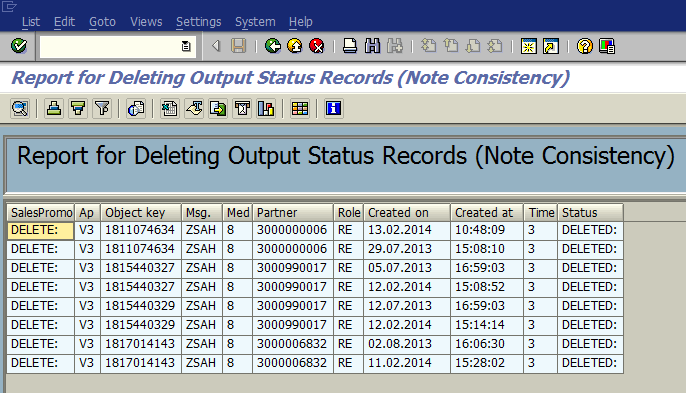Click the Generate Shortcut icon

[551, 46]
